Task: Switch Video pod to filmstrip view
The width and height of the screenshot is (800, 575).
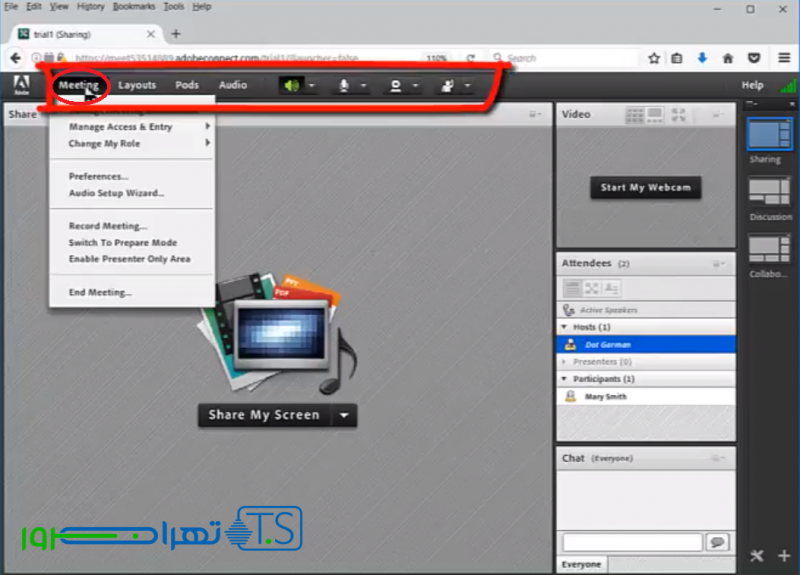Action: (654, 115)
